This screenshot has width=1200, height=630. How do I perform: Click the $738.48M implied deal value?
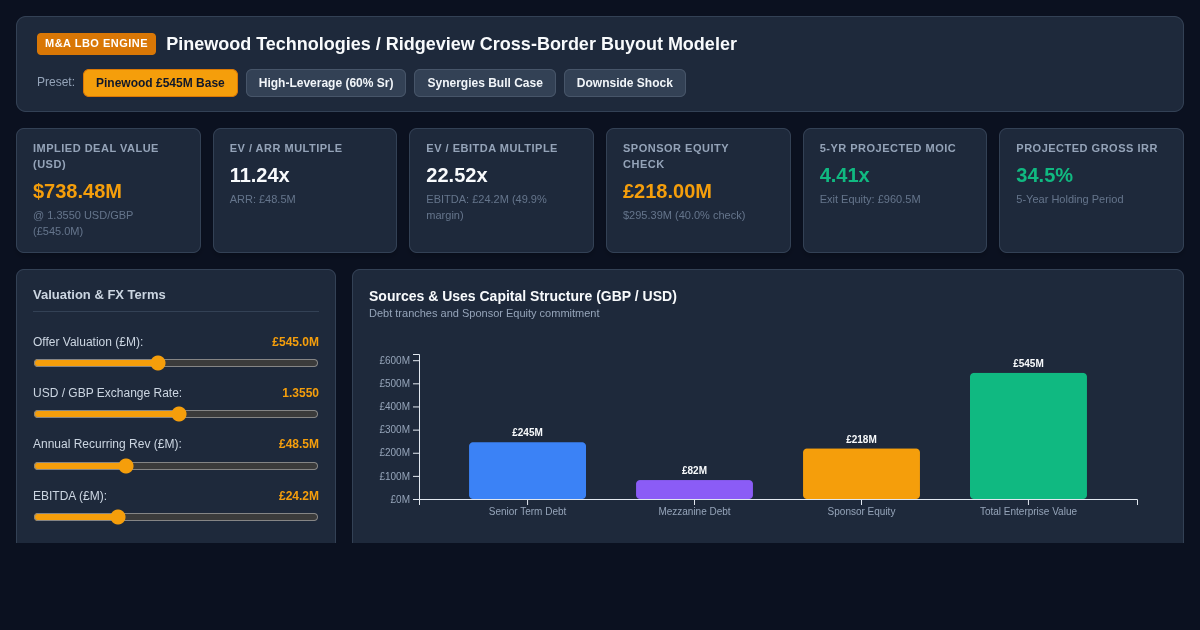(x=77, y=191)
